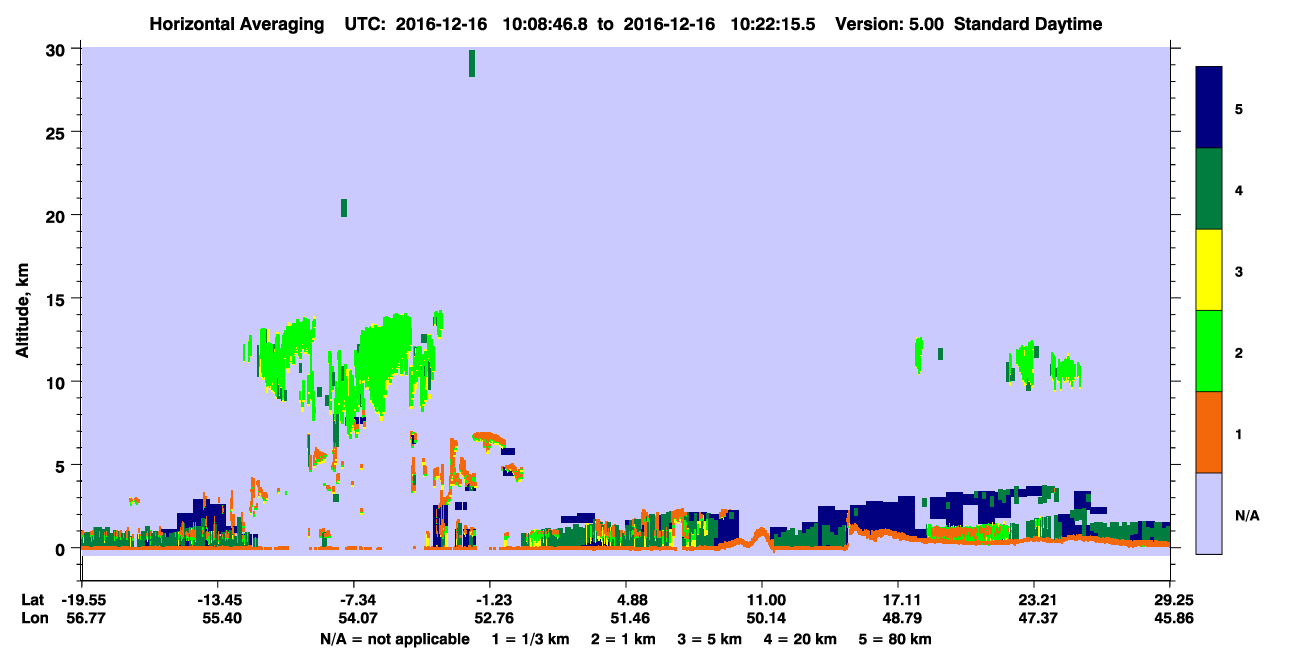Click the legend note '5 = 80 km'
The height and width of the screenshot is (667, 1300).
coord(897,639)
